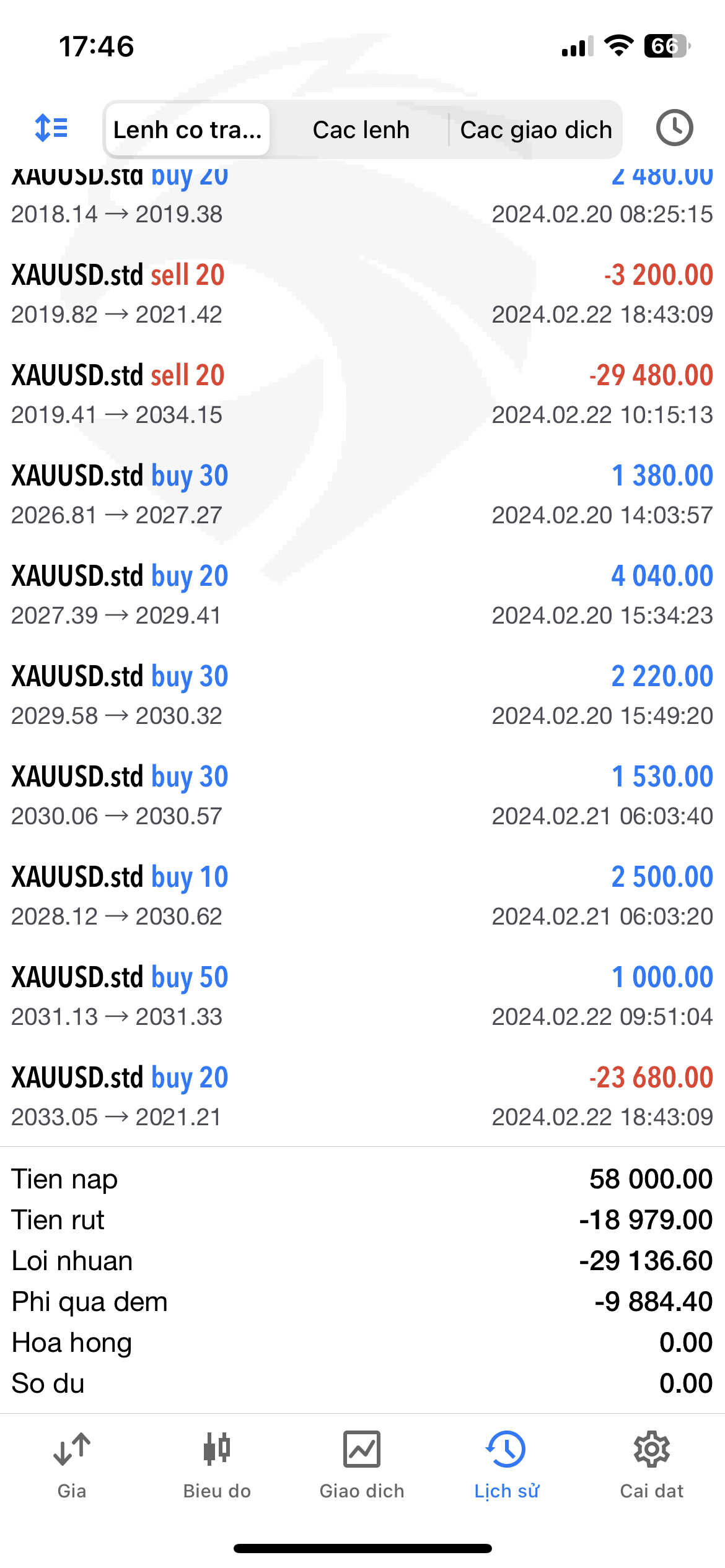Expand the sell 20 trade losing -3 200.00
Screen dimensions: 725x1568
tap(362, 294)
